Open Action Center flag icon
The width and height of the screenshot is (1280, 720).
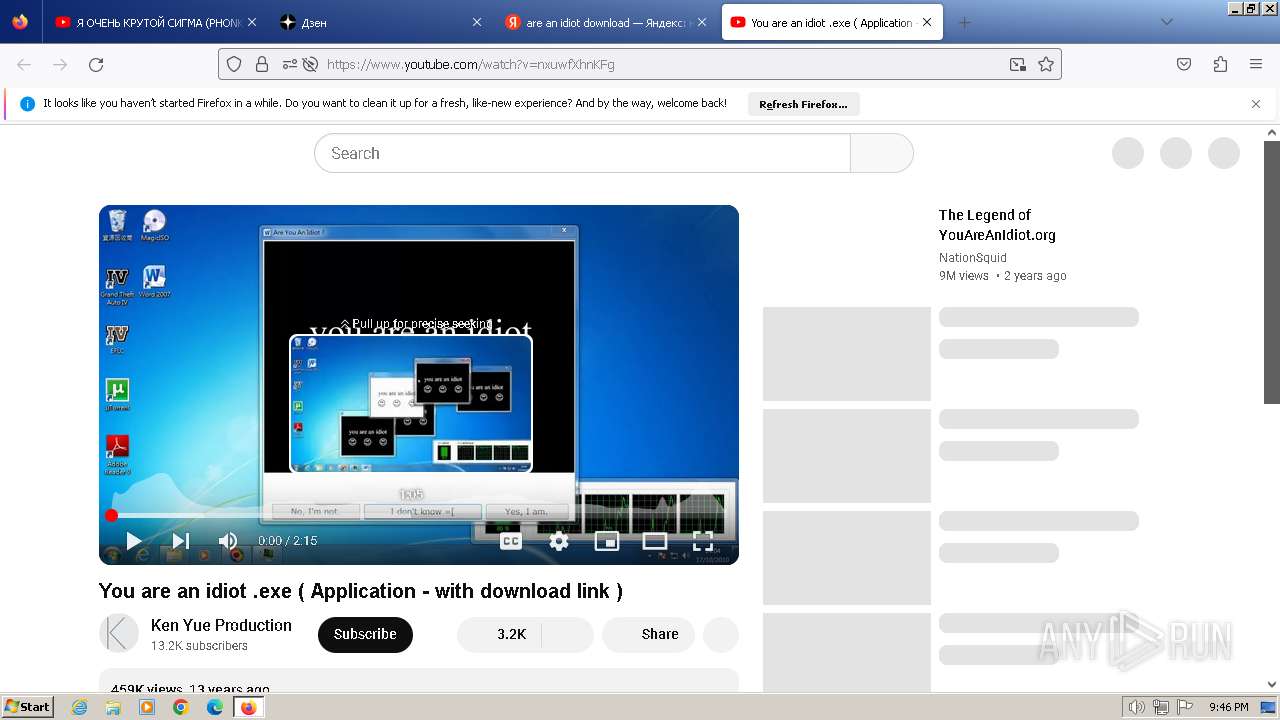[1185, 707]
